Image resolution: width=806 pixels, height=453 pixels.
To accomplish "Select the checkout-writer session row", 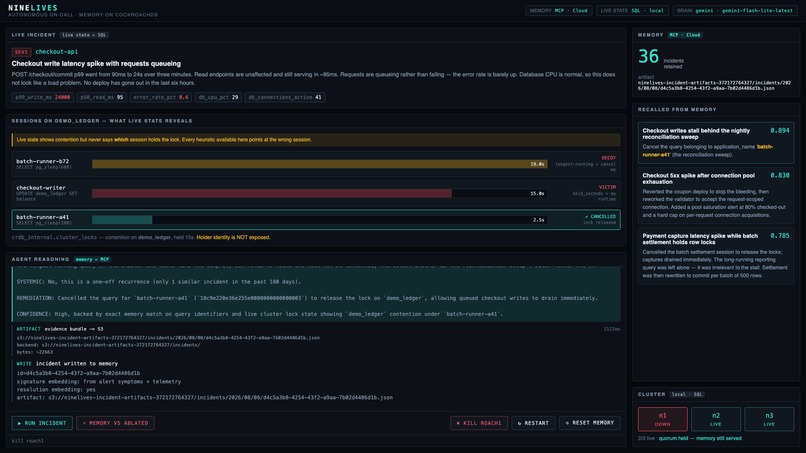I will (x=316, y=193).
